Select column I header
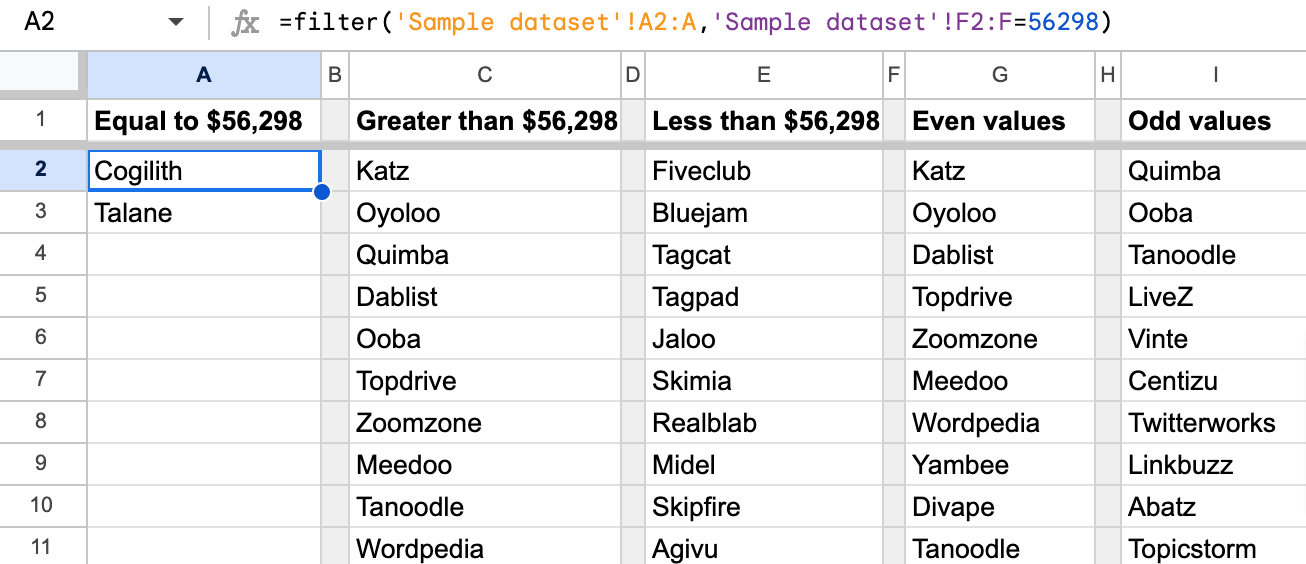 click(1215, 74)
